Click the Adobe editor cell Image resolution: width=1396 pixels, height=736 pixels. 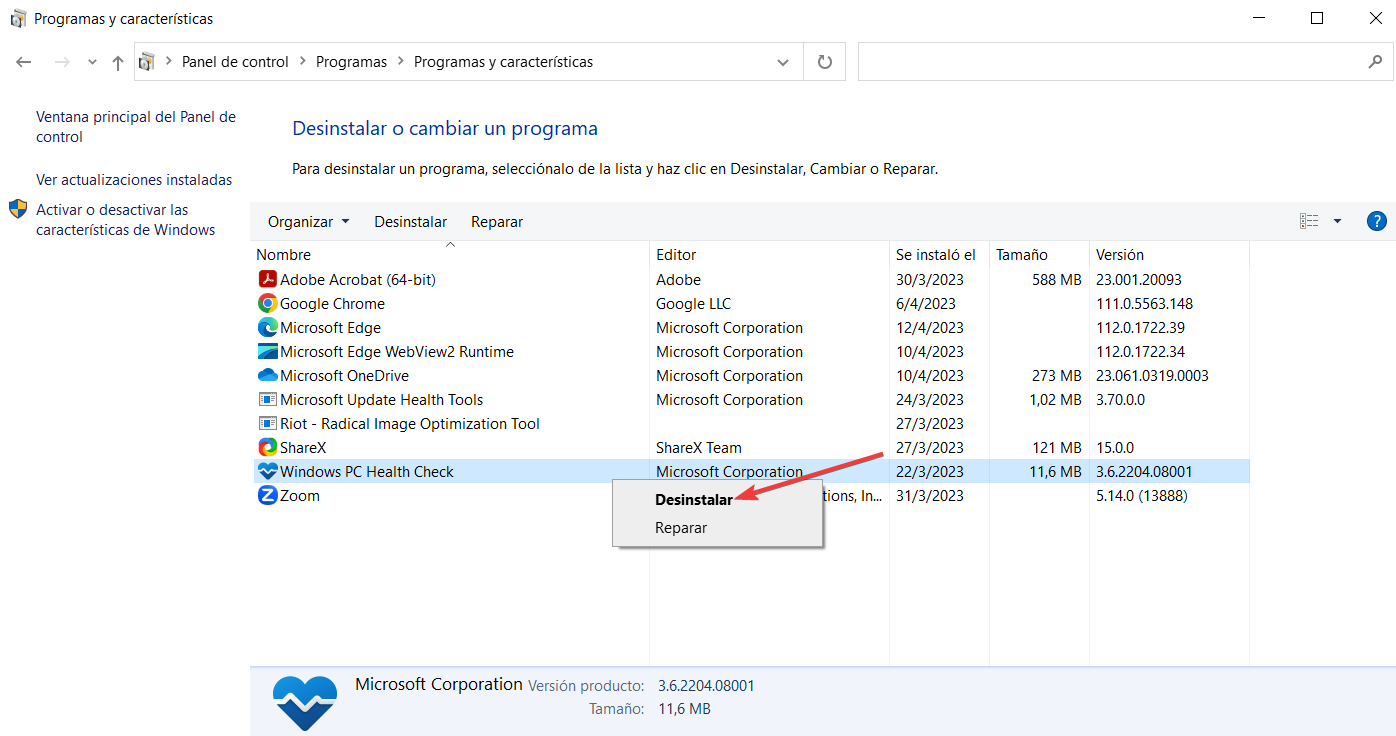coord(678,280)
